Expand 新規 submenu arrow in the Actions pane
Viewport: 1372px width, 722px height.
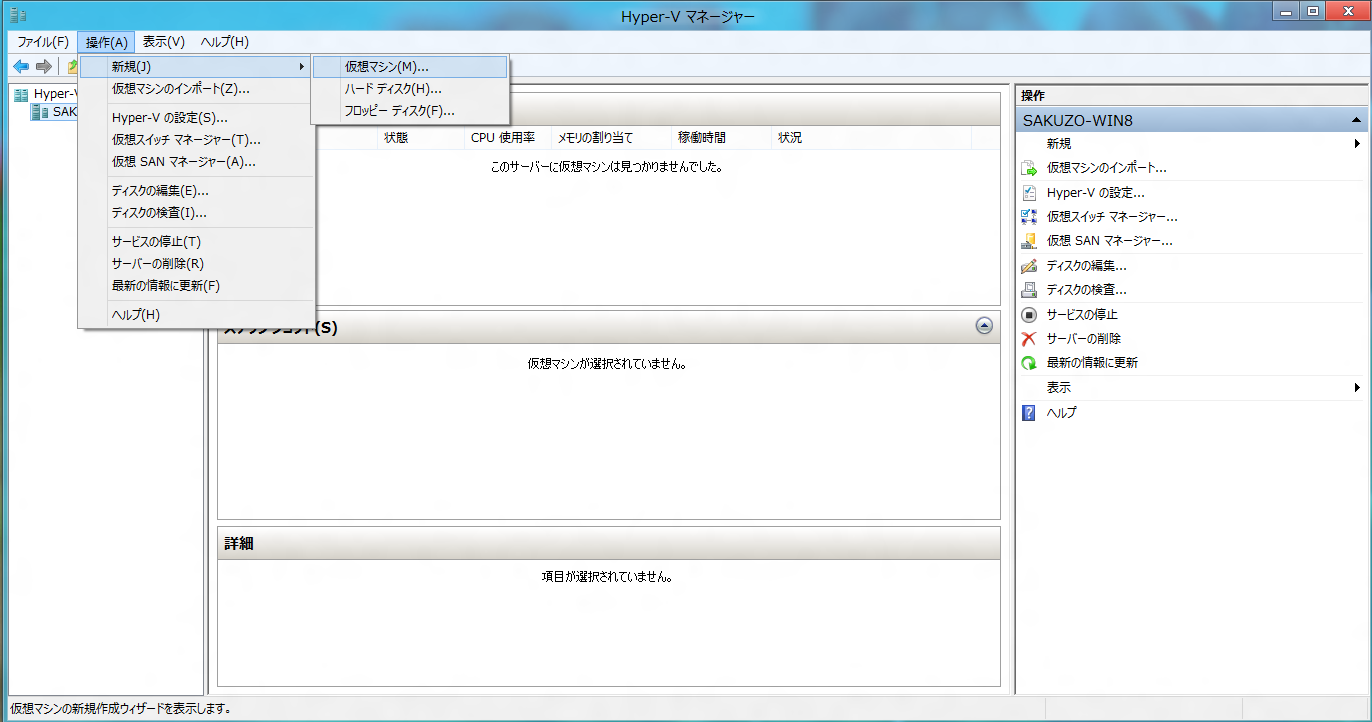point(1357,144)
